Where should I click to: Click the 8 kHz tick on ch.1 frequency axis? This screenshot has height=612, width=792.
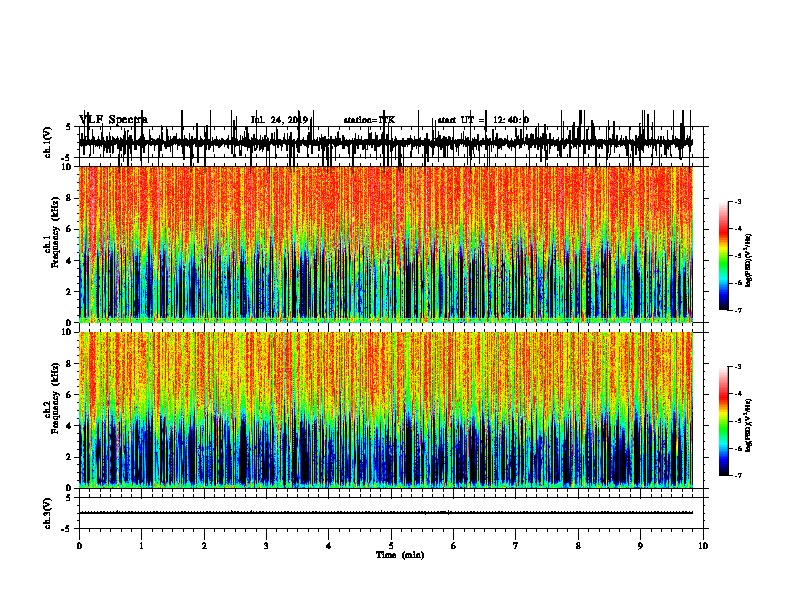coord(69,198)
